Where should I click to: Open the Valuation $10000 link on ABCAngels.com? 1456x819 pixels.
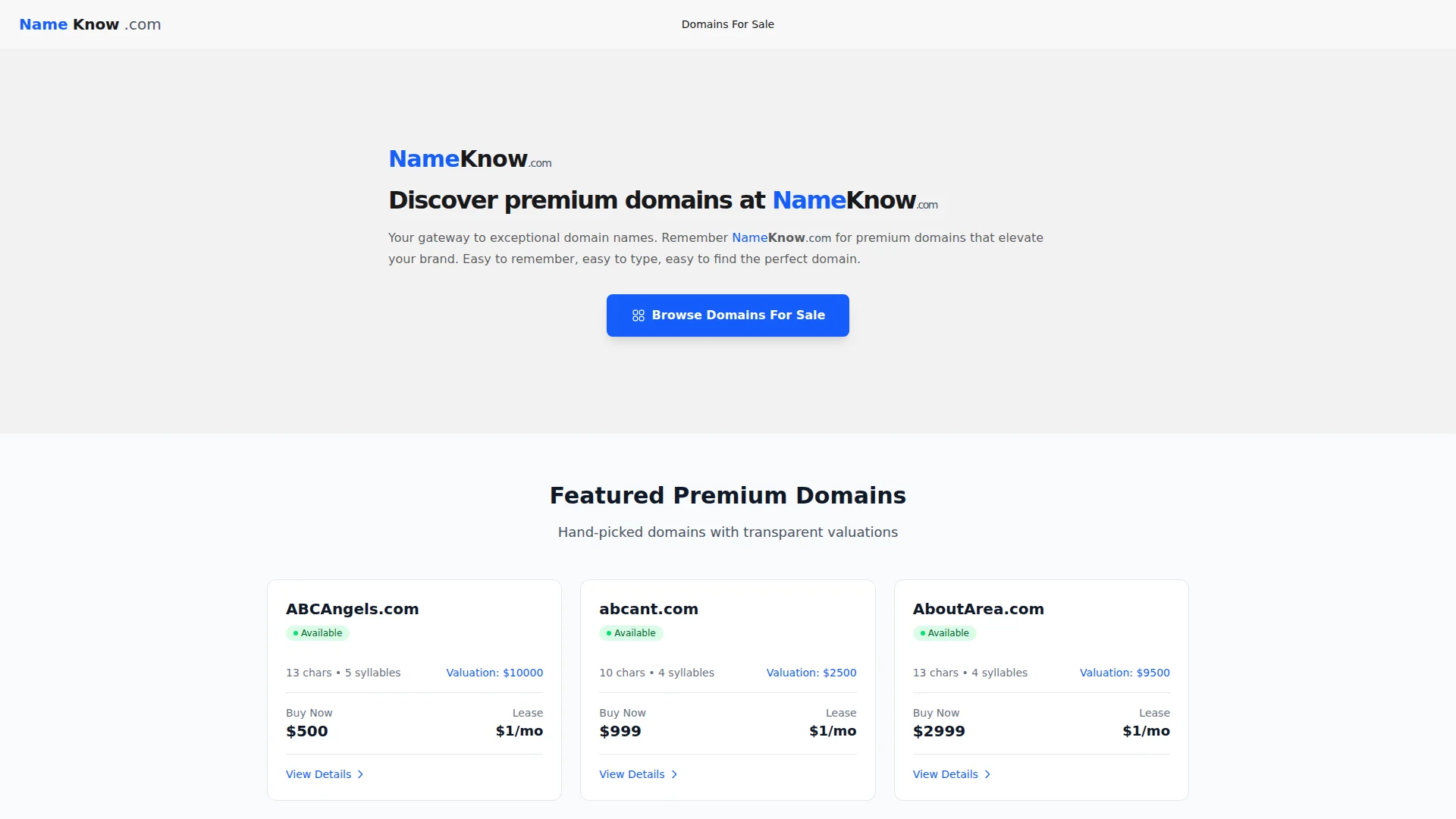pos(494,673)
